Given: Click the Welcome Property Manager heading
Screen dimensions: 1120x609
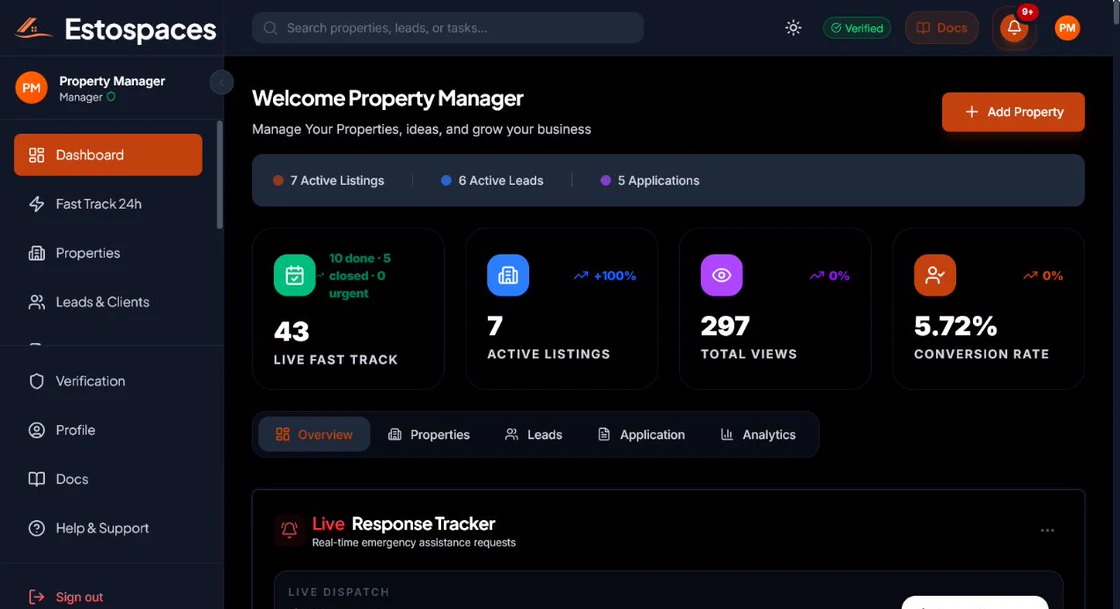Looking at the screenshot, I should [388, 98].
